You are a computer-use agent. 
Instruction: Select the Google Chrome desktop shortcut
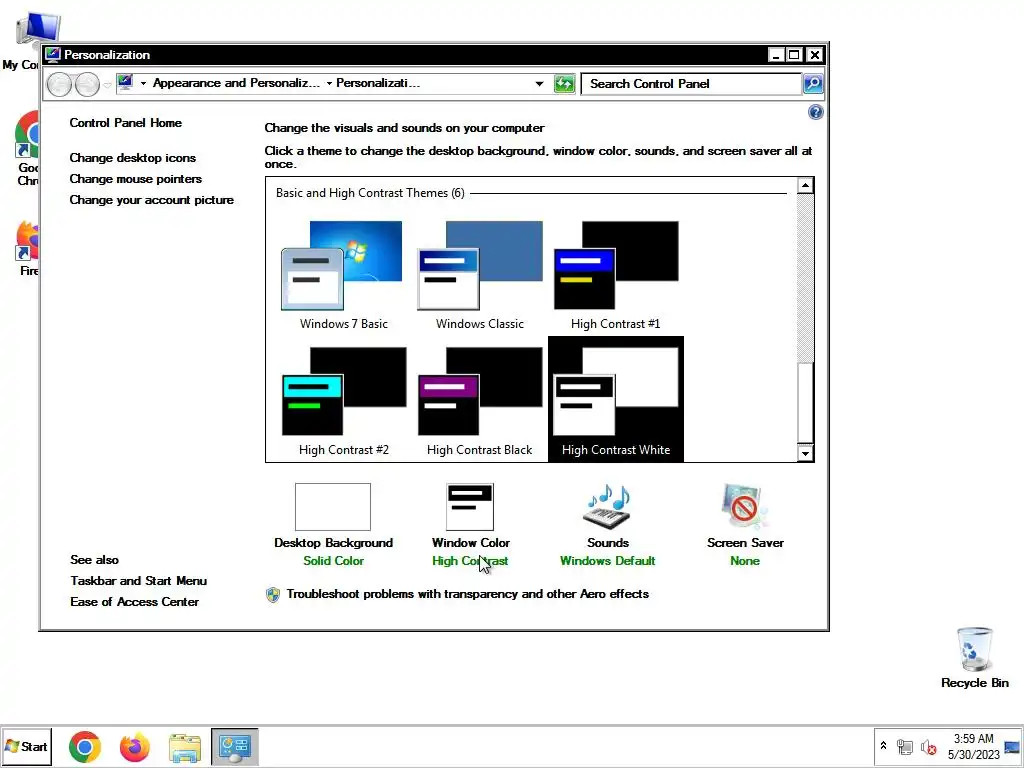[26, 149]
